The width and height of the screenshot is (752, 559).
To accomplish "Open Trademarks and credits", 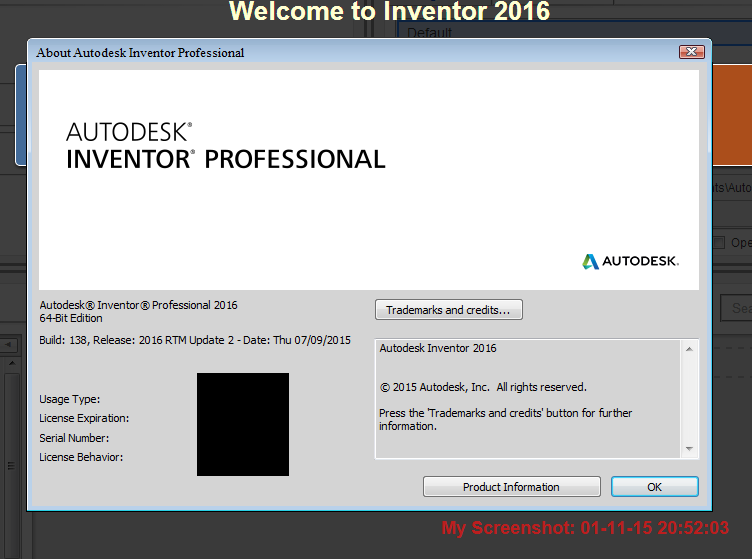I will coord(448,310).
